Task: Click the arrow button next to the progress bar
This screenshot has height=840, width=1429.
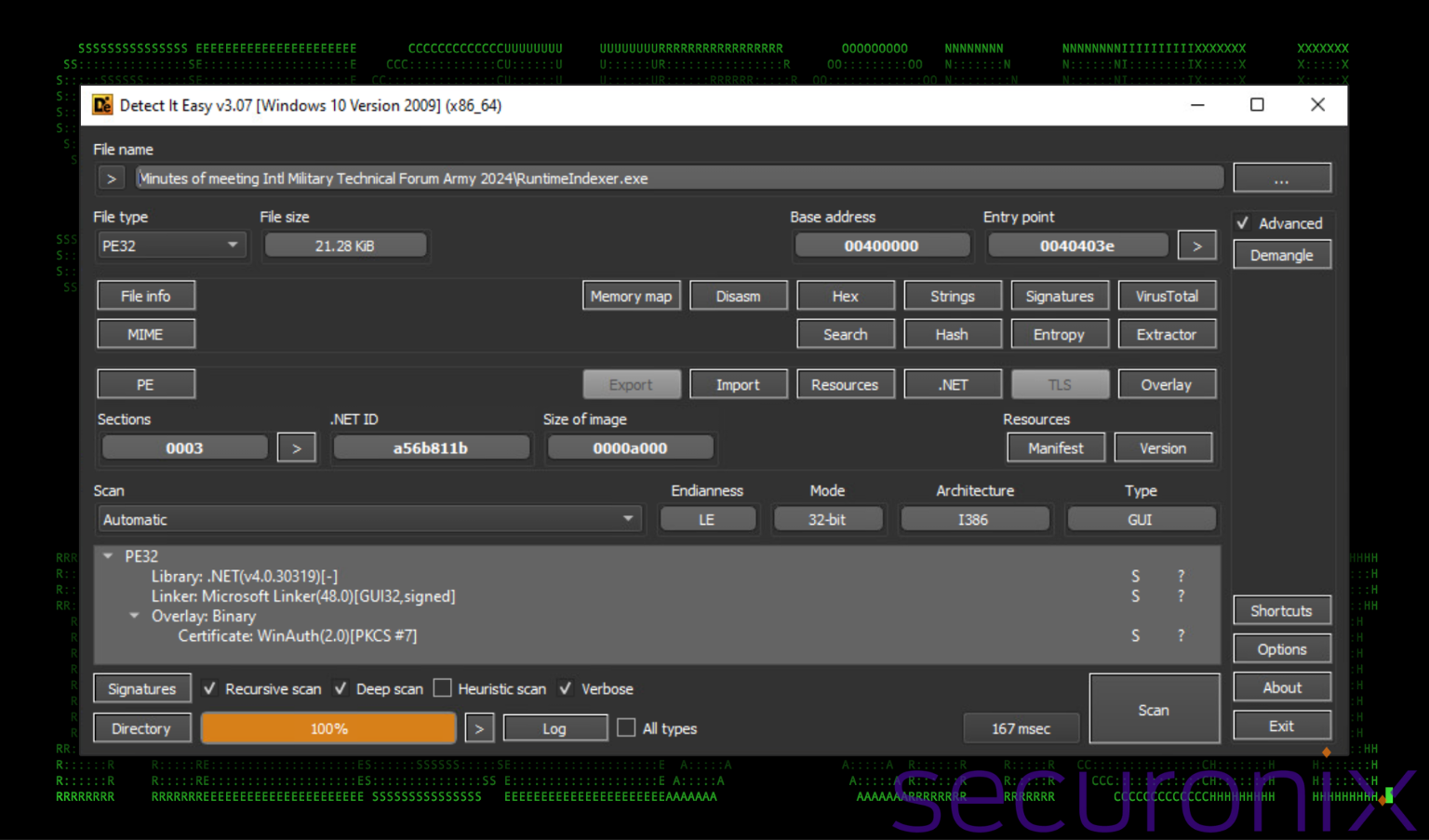Action: click(x=479, y=728)
